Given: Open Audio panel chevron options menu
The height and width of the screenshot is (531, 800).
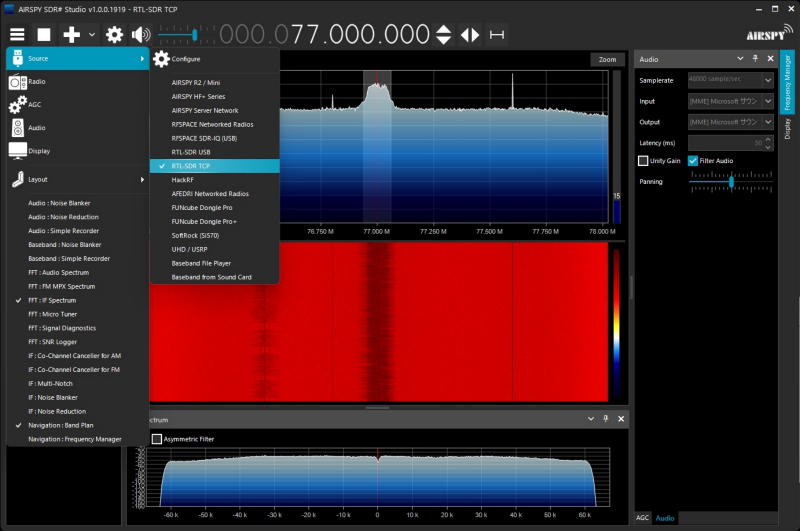Looking at the screenshot, I should [x=740, y=59].
